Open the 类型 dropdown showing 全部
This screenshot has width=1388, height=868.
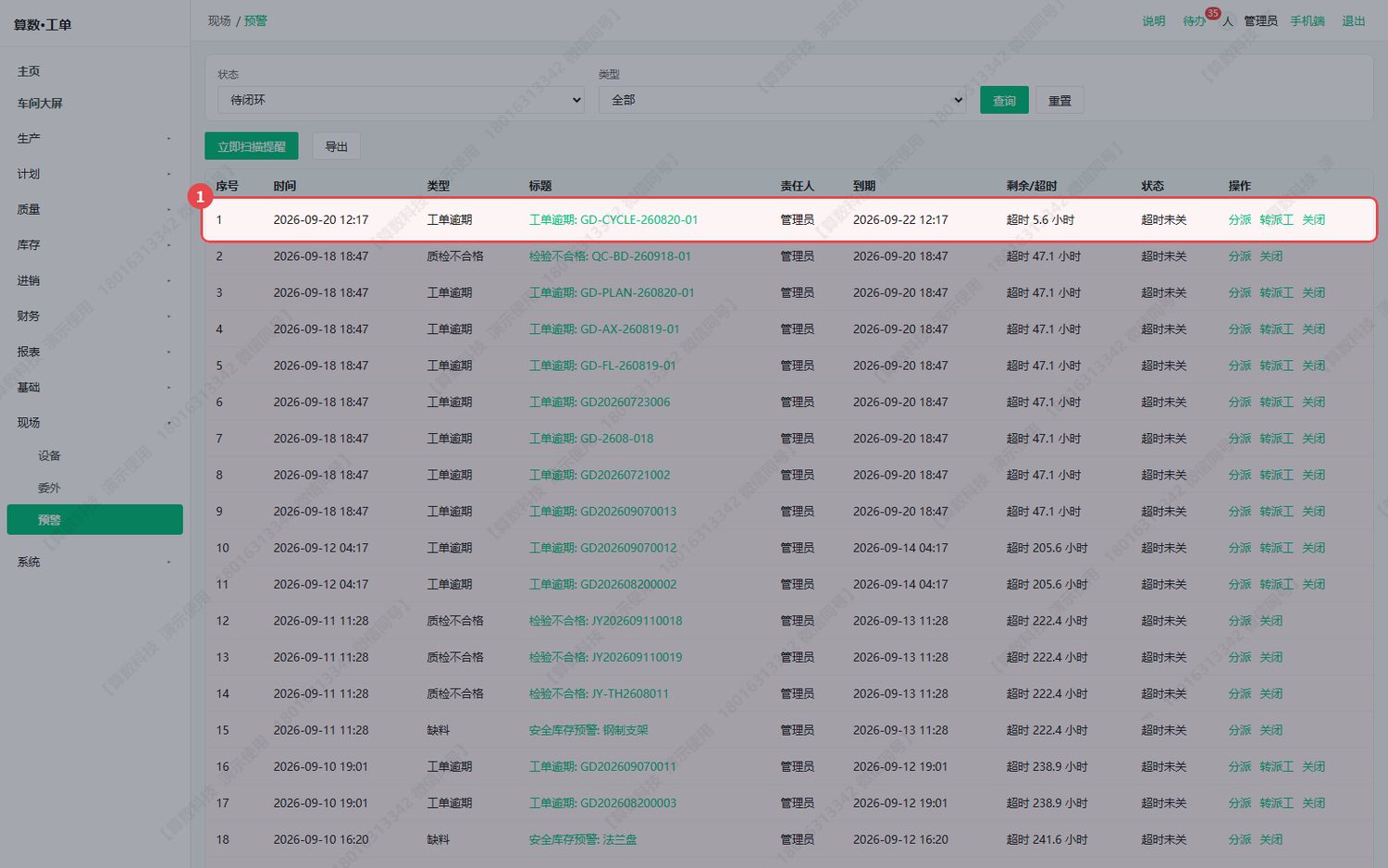(782, 100)
